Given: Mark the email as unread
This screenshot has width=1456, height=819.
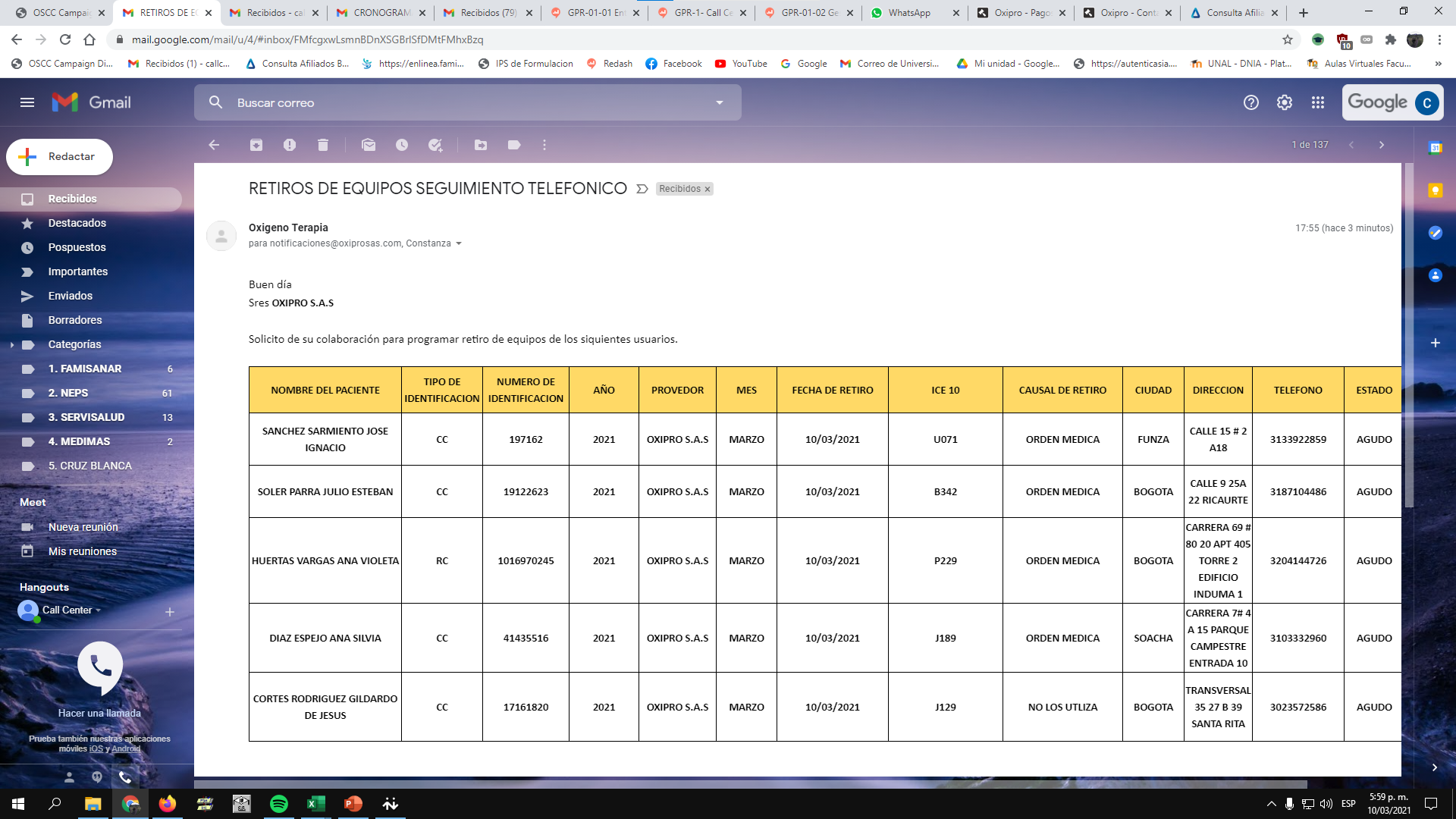Looking at the screenshot, I should click(x=369, y=145).
